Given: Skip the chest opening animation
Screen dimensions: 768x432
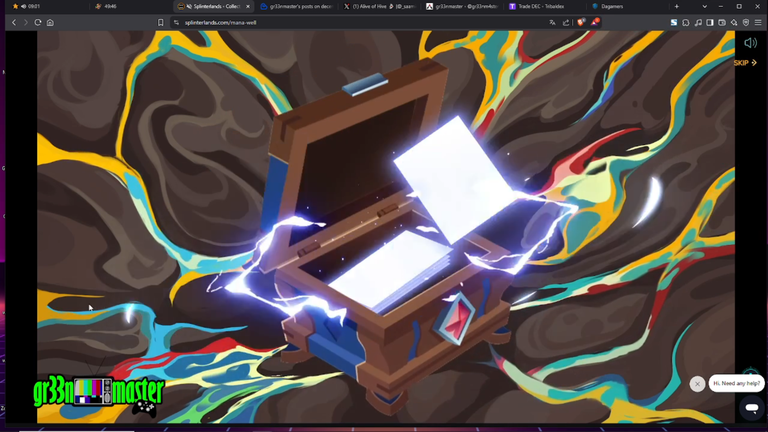Looking at the screenshot, I should 745,63.
